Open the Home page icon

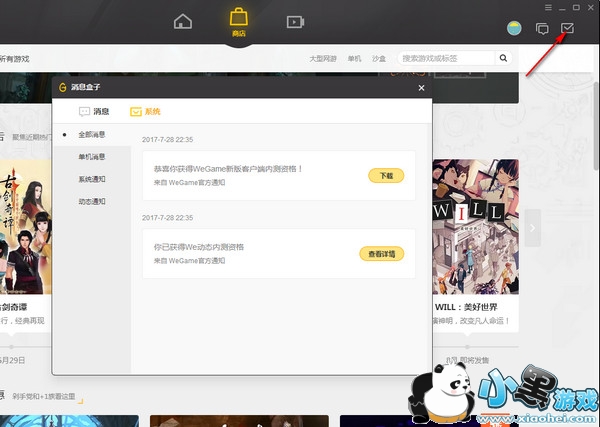(x=182, y=22)
